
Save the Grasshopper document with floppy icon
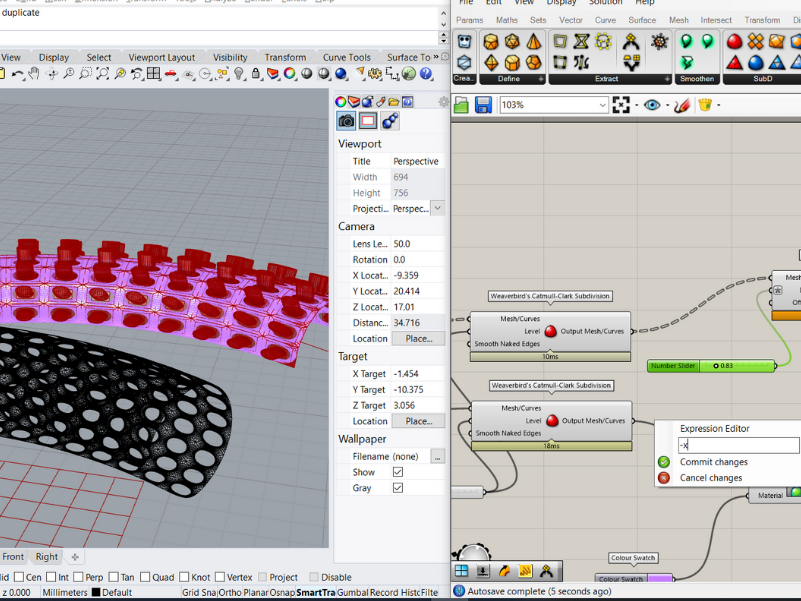click(483, 105)
